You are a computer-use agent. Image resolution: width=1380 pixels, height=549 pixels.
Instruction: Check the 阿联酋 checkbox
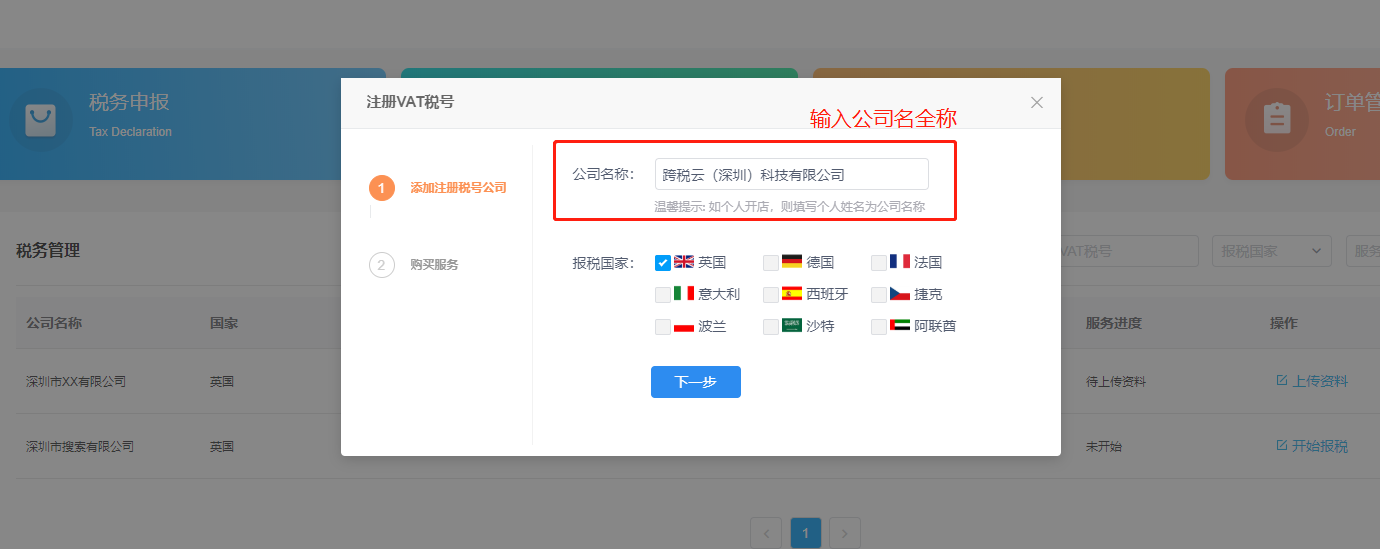879,327
